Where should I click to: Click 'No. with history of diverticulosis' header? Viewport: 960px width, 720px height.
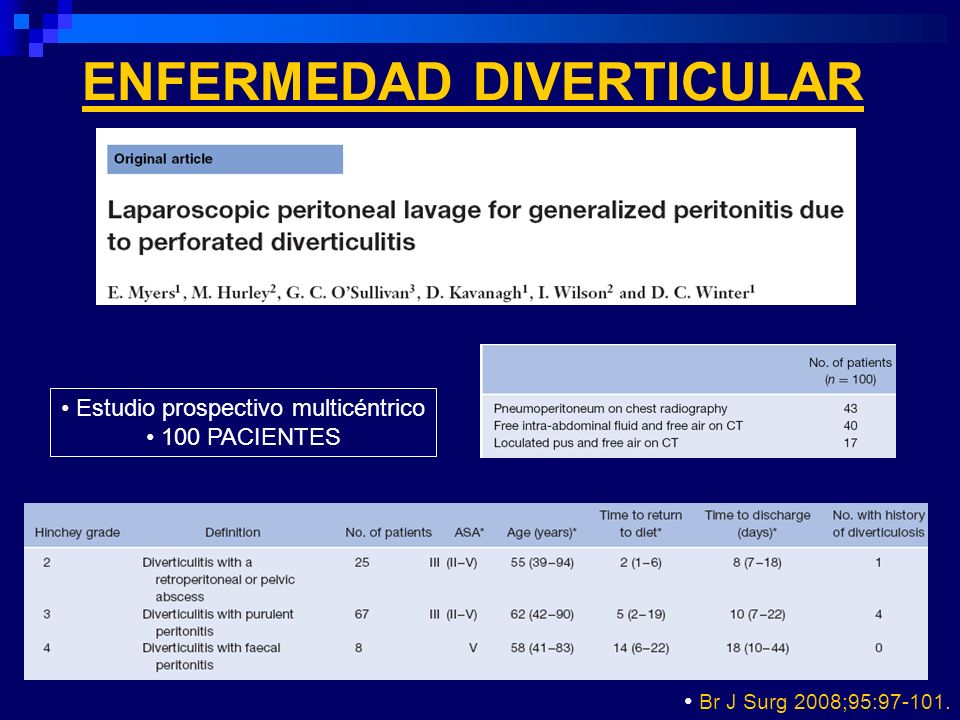879,524
